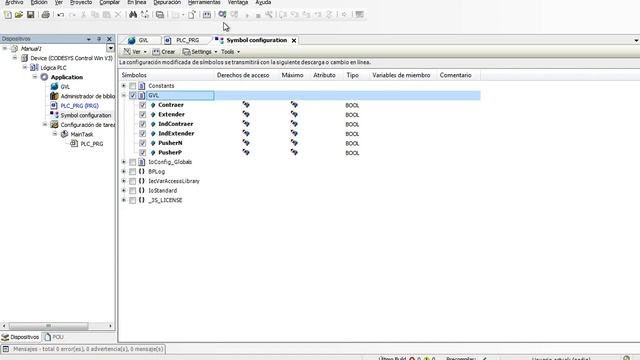This screenshot has width=640, height=360.
Task: Click the Mensajes status bar icon
Action: click(6, 349)
